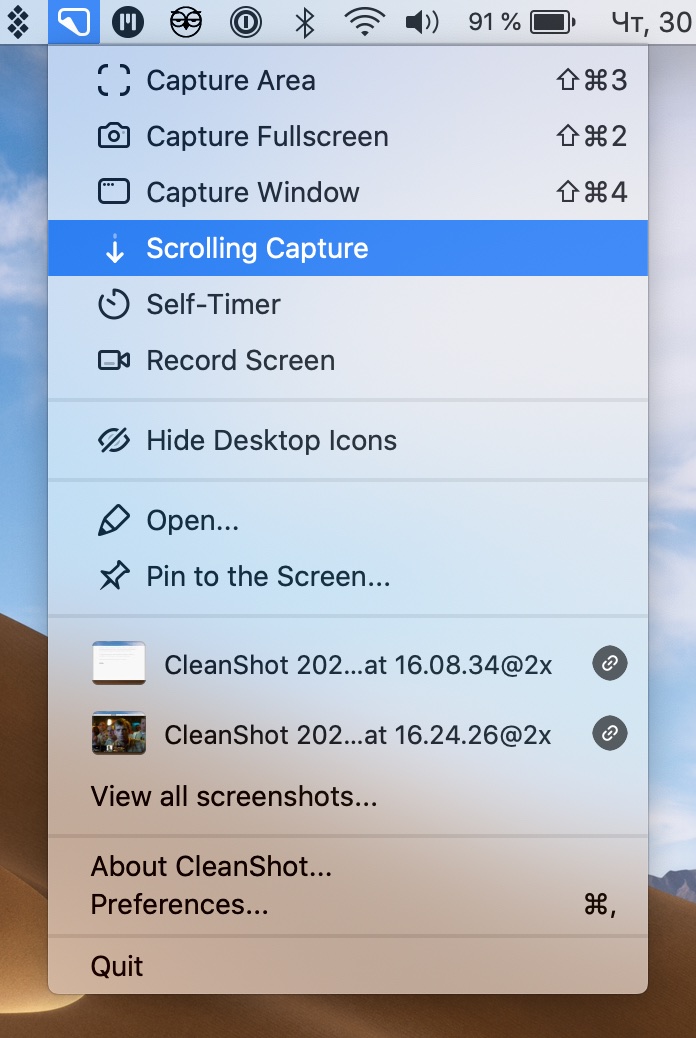696x1038 pixels.
Task: Select Record Screen
Action: pyautogui.click(x=240, y=361)
